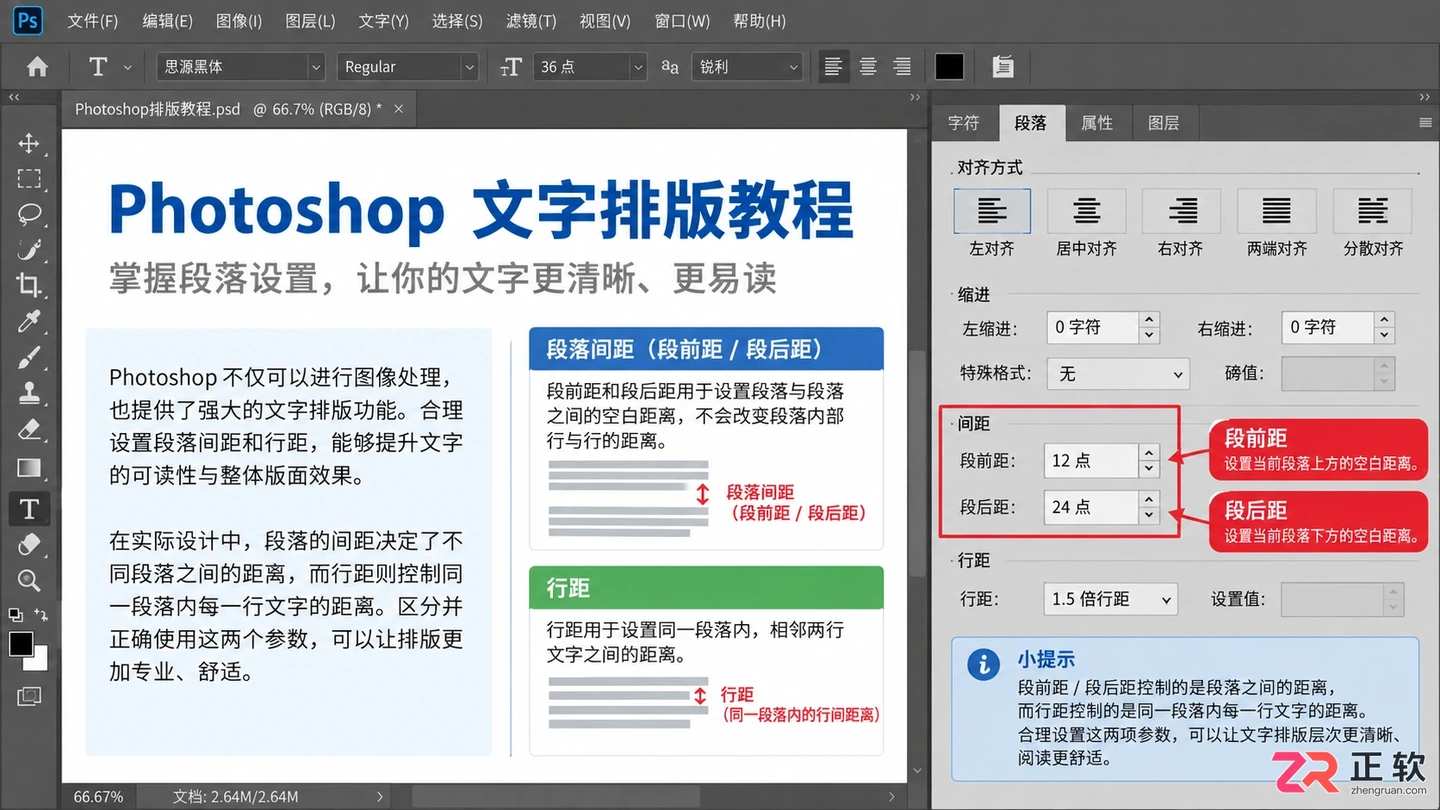The image size is (1440, 810).
Task: Open the Regular font style dropdown
Action: [407, 67]
